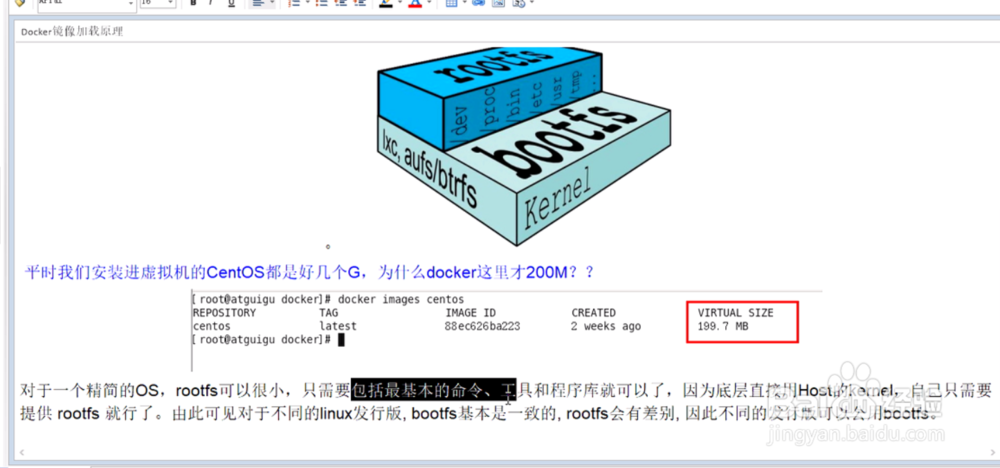
Task: Insert a hyperlink using the link icon
Action: pos(478,3)
